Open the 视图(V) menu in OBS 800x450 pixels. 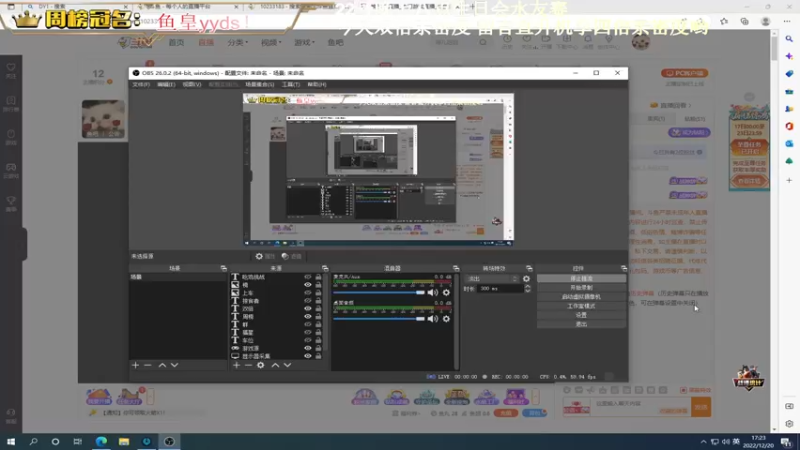coord(191,84)
